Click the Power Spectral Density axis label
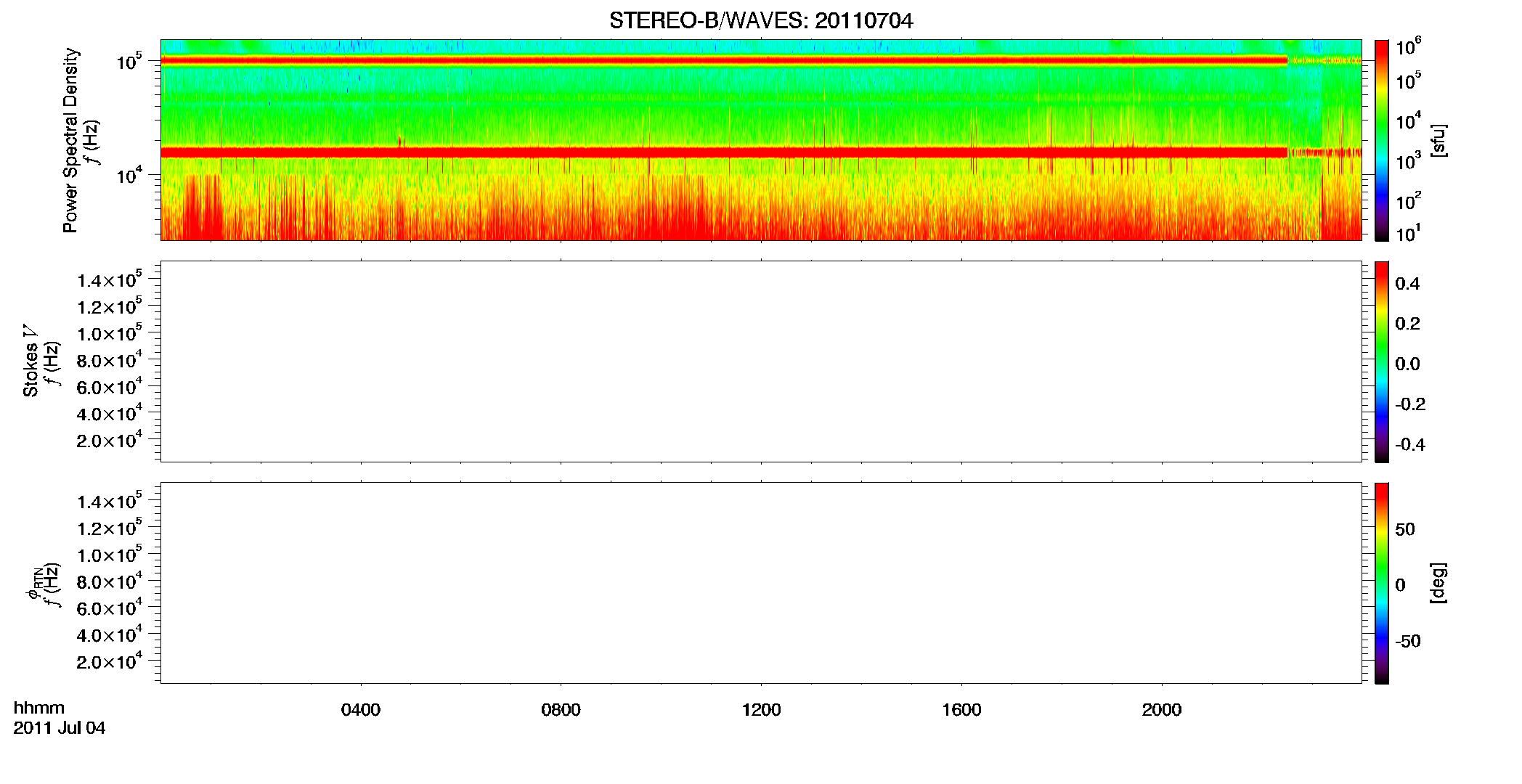1522x784 pixels. [70, 140]
